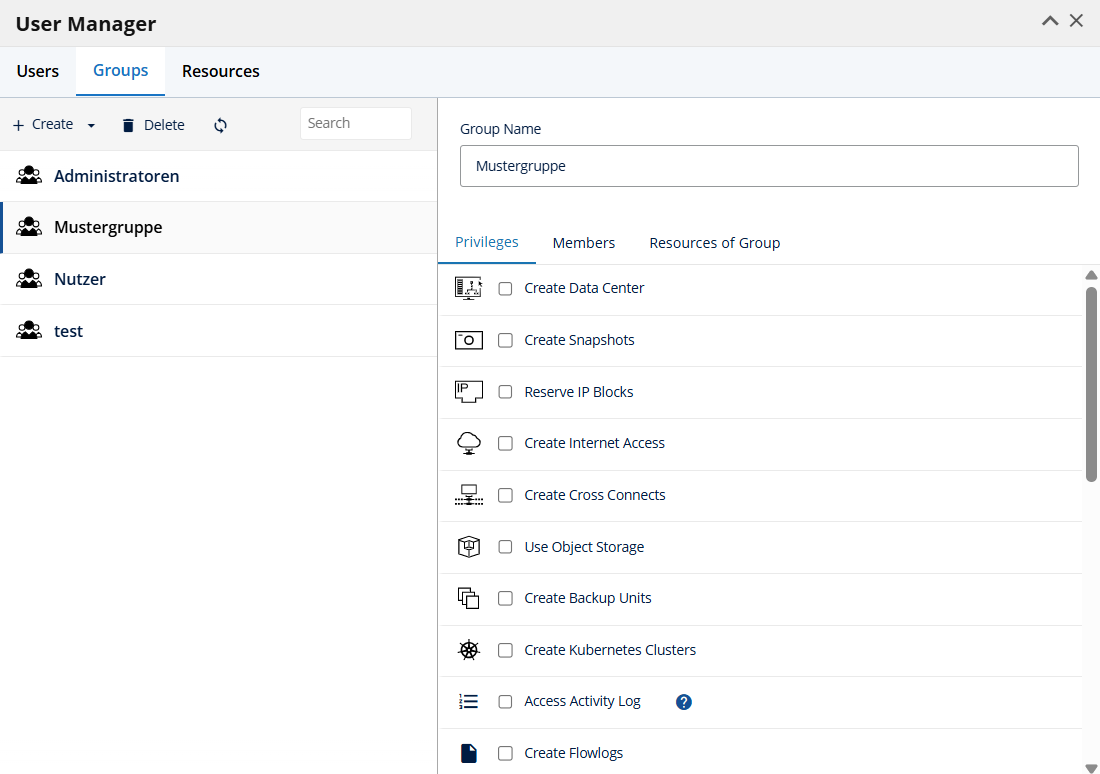1100x774 pixels.
Task: Click the scrollbar down arrow
Action: 1091,768
